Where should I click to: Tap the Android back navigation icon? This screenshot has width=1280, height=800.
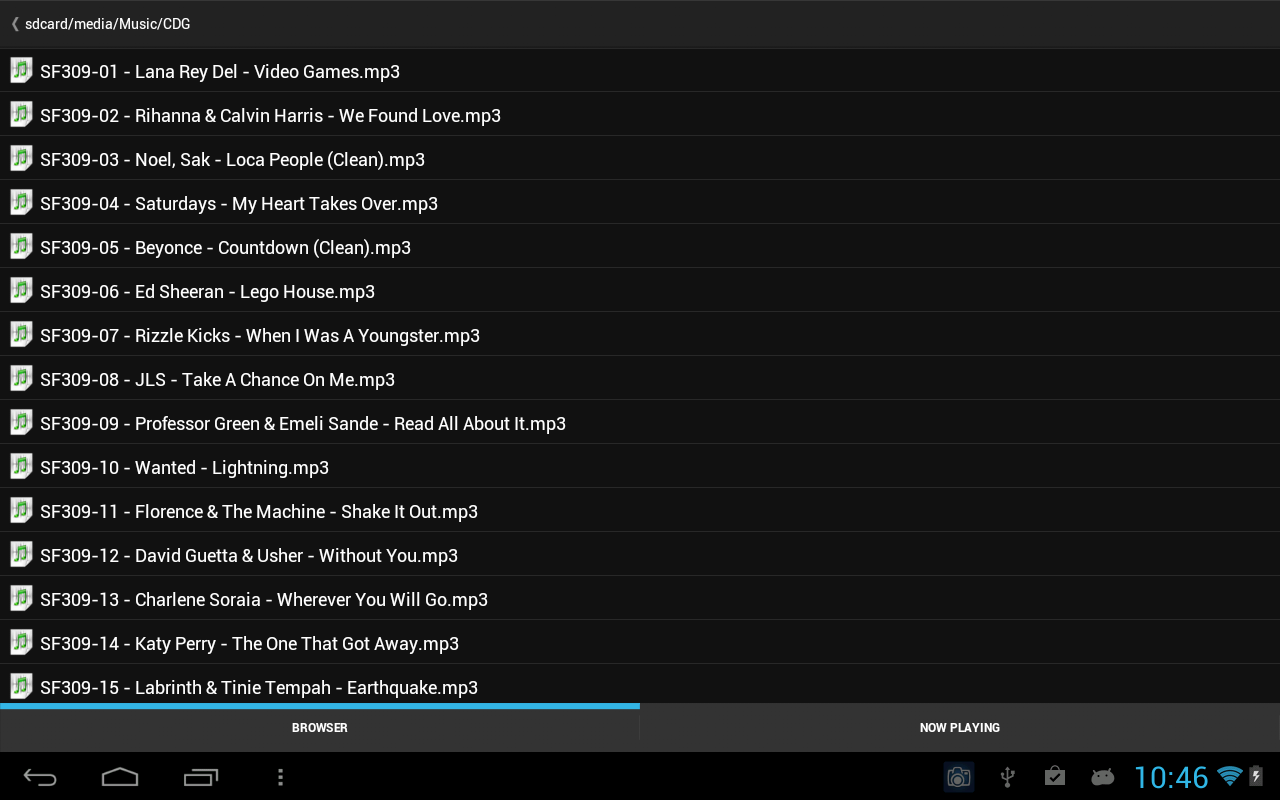(x=40, y=777)
